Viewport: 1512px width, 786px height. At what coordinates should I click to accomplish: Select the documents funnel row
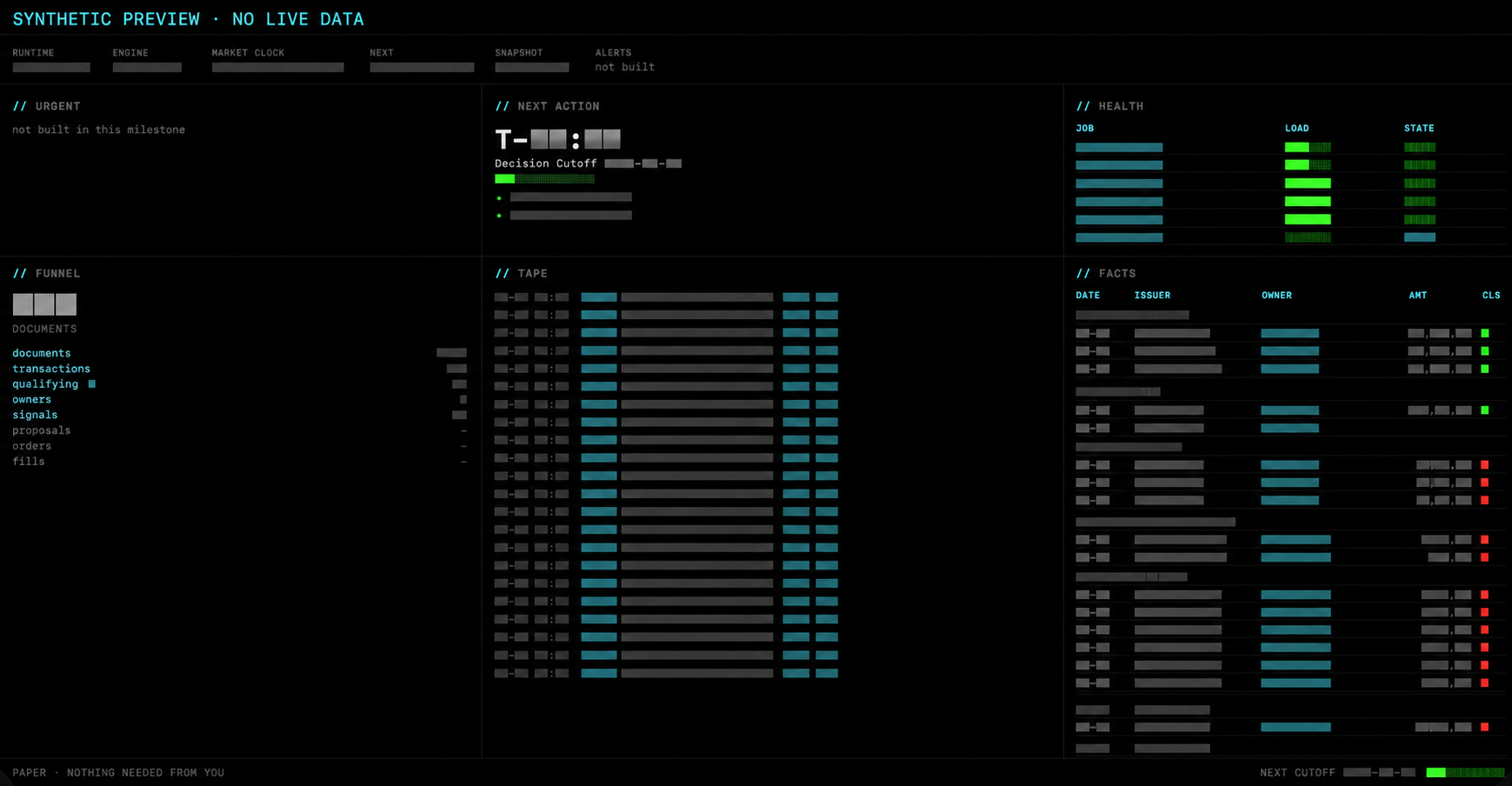point(239,353)
